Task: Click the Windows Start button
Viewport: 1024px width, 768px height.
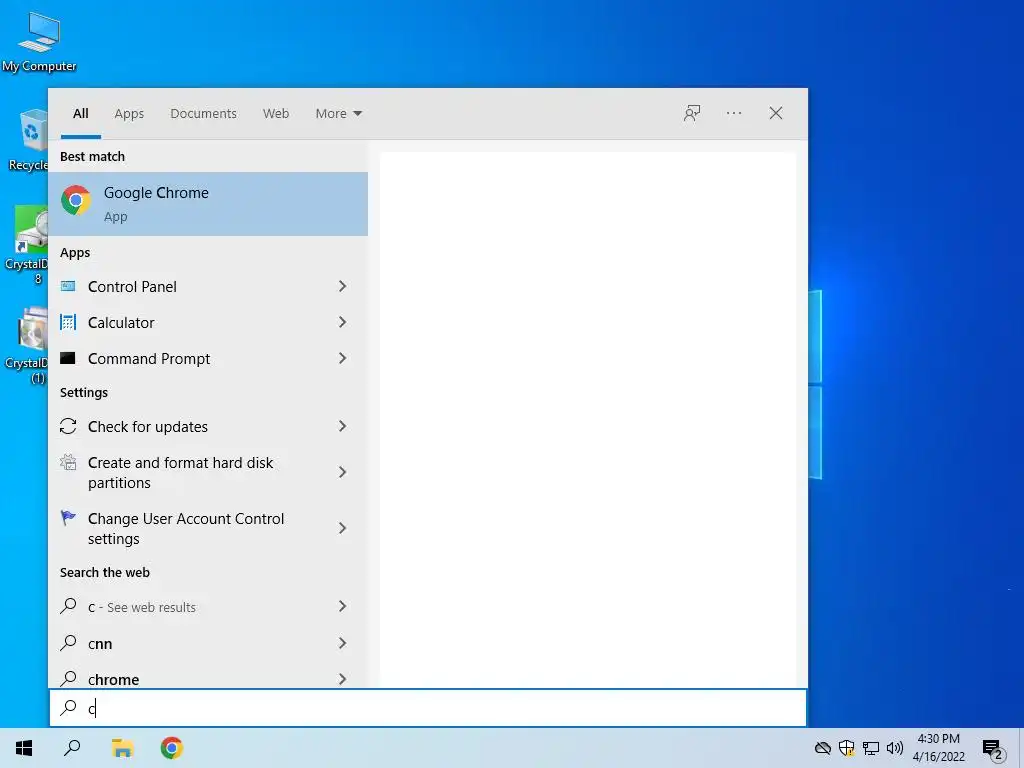Action: (24, 748)
